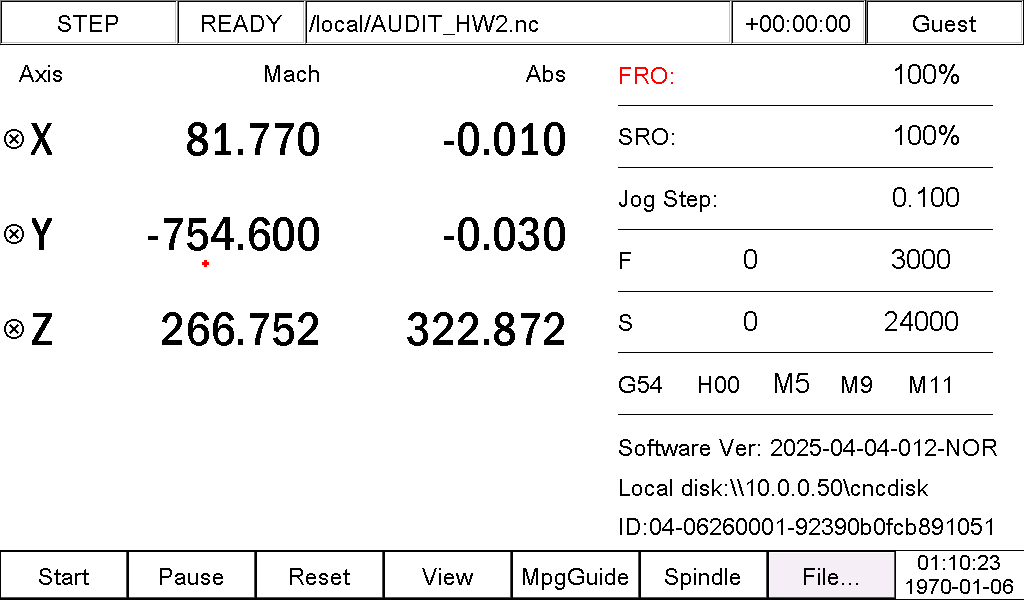Click the Pause button

191,576
